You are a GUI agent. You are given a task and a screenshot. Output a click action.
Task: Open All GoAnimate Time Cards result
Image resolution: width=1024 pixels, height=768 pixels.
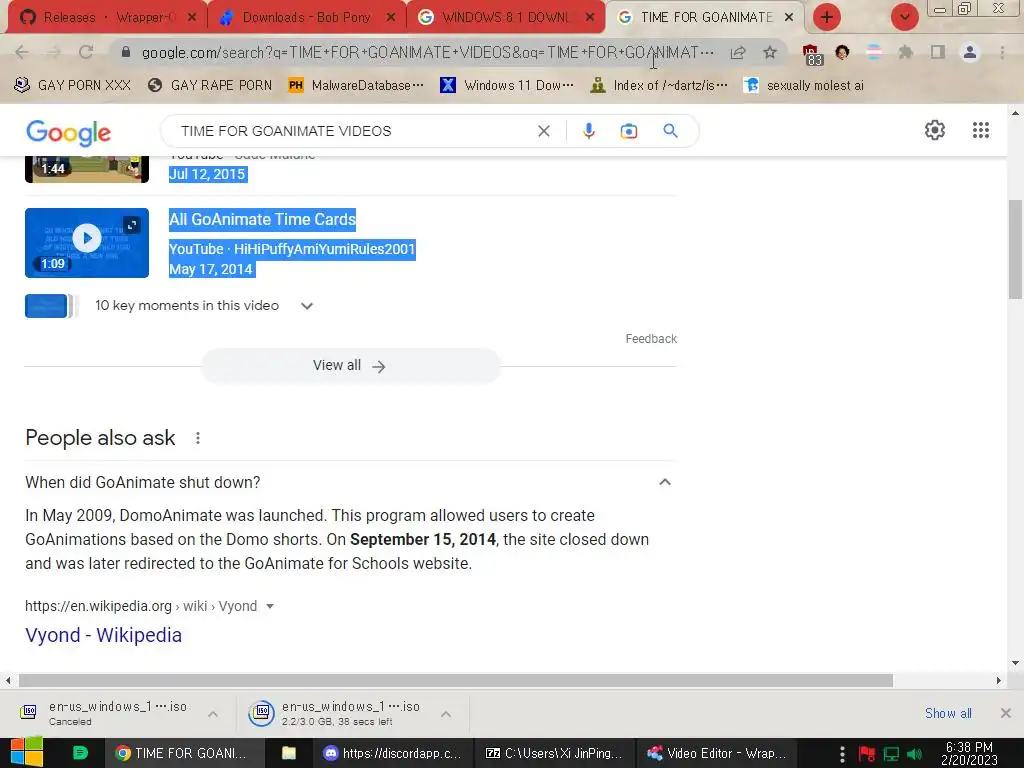click(262, 219)
